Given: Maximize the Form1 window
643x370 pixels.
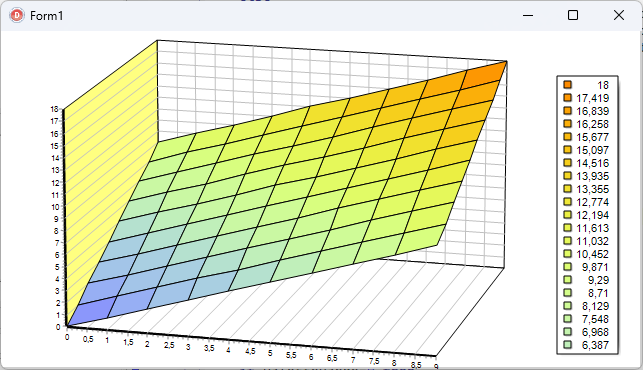Looking at the screenshot, I should point(573,15).
